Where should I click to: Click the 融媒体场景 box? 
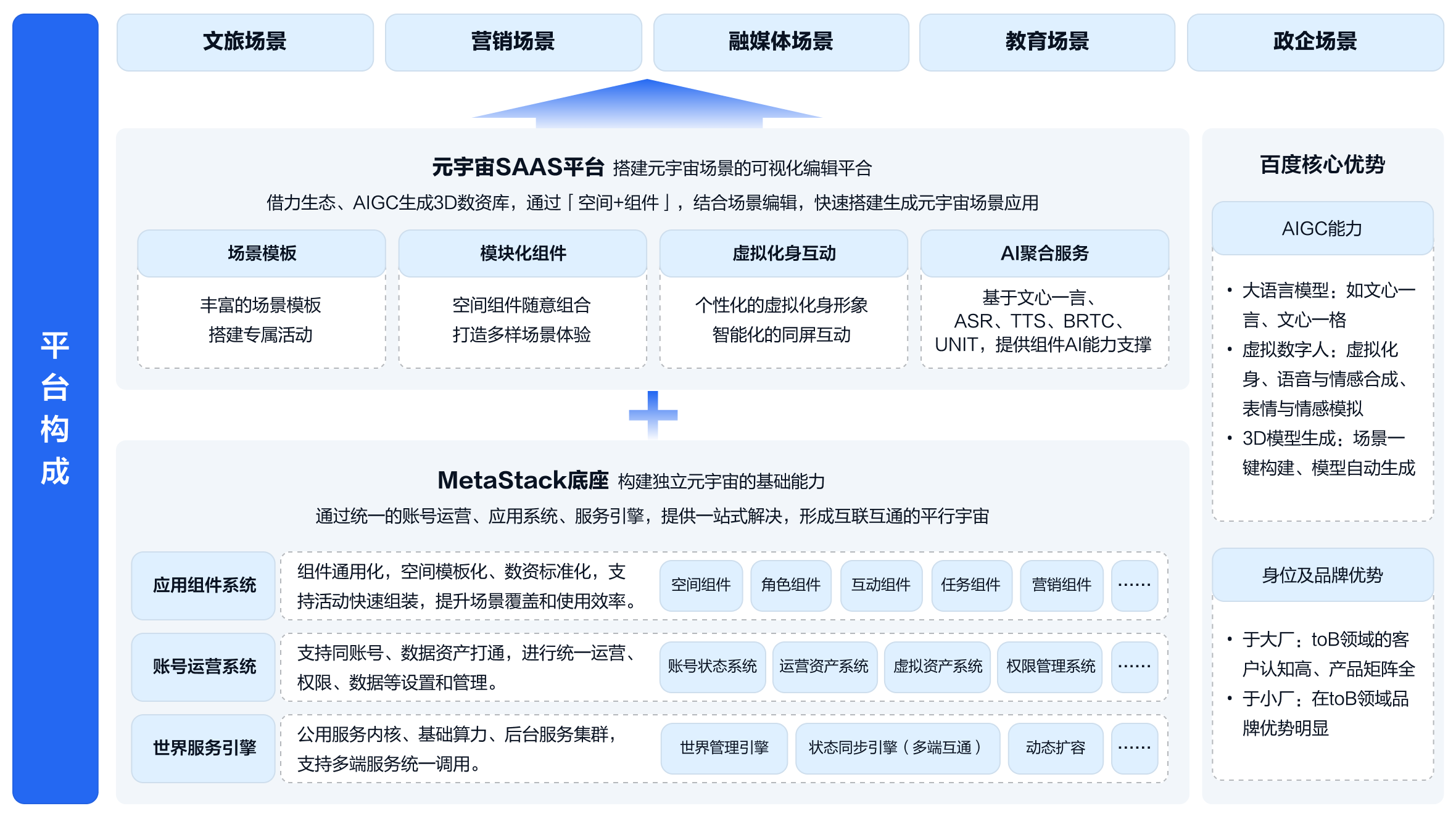click(781, 42)
